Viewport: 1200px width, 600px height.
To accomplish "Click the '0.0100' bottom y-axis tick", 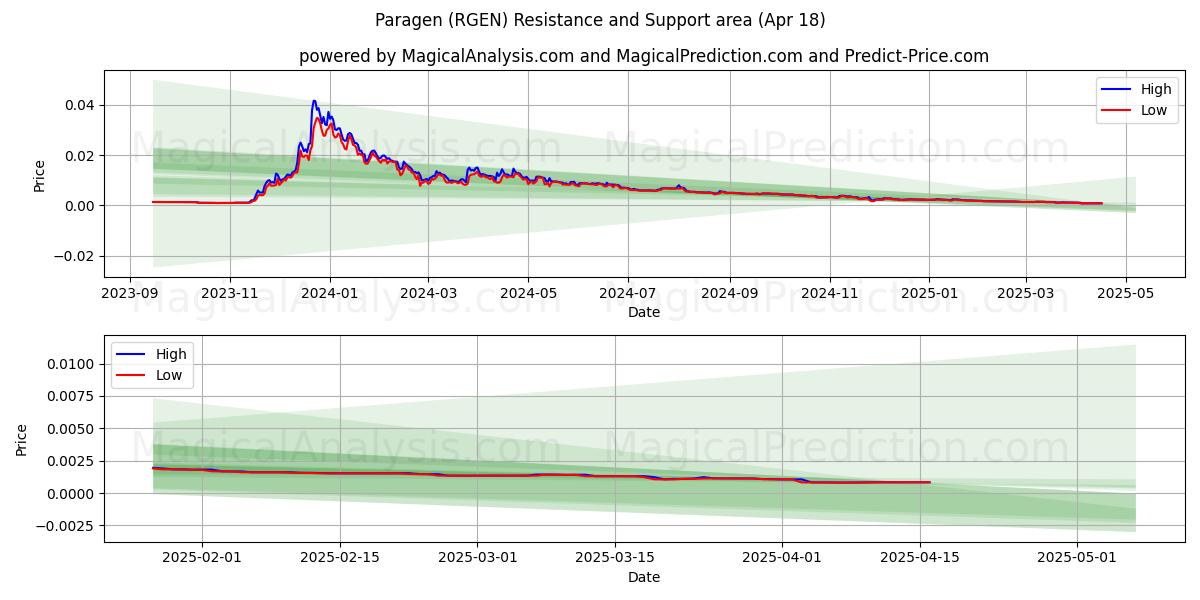I will pyautogui.click(x=70, y=364).
